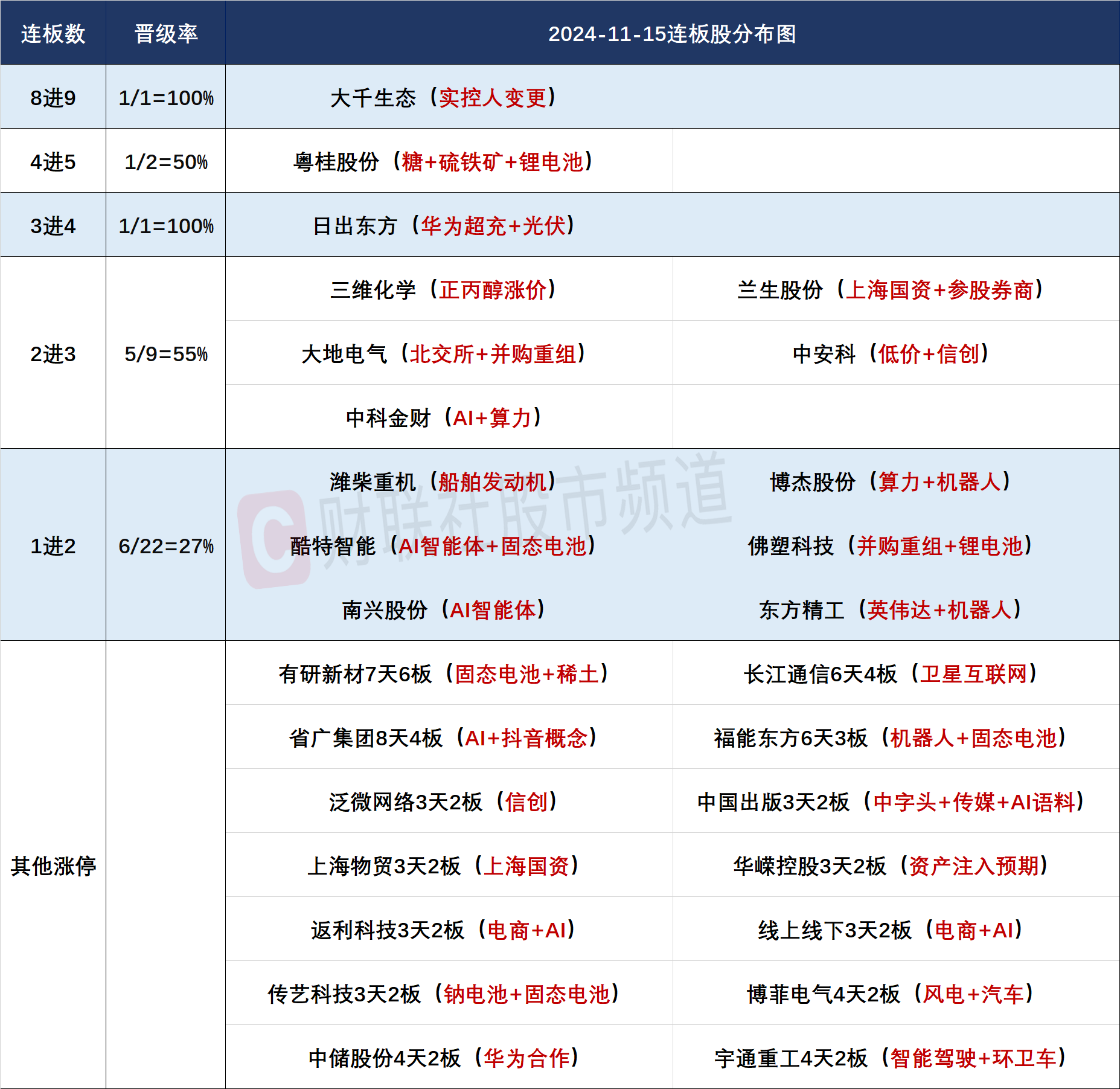The height and width of the screenshot is (1089, 1120).
Task: Click the 4进5 row label
Action: pos(53,162)
